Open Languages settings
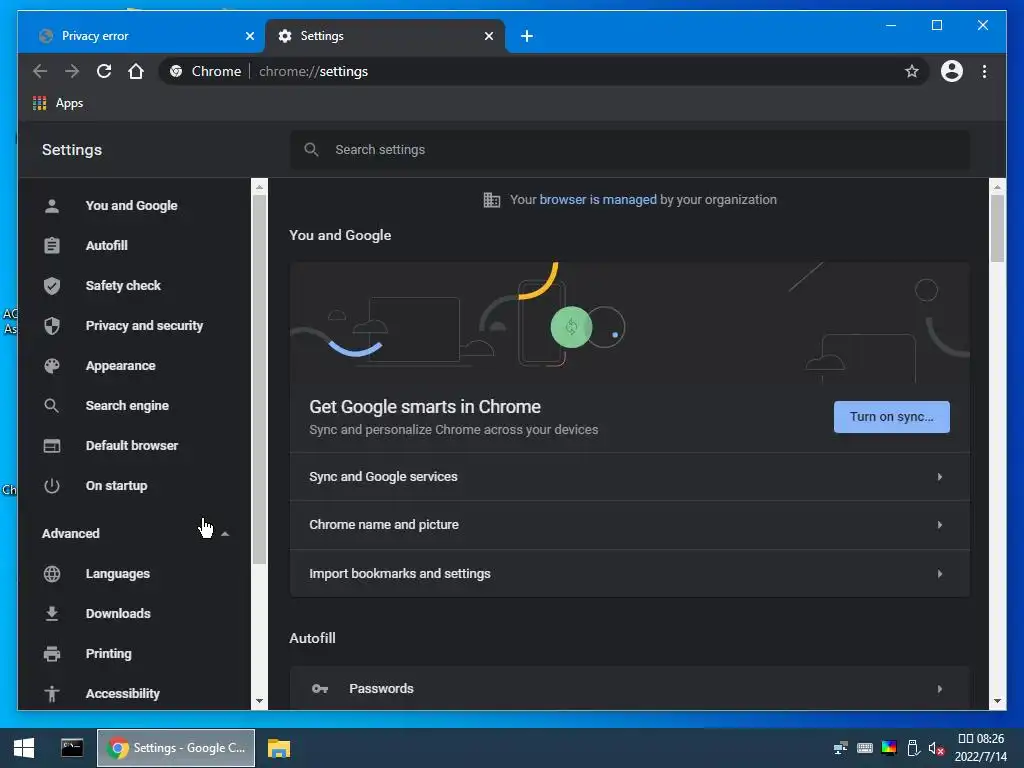The height and width of the screenshot is (768, 1024). pos(118,573)
